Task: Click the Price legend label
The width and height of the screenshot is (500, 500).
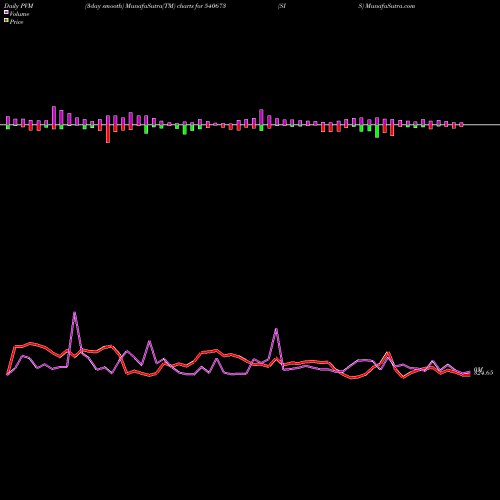Action: pyautogui.click(x=16, y=22)
